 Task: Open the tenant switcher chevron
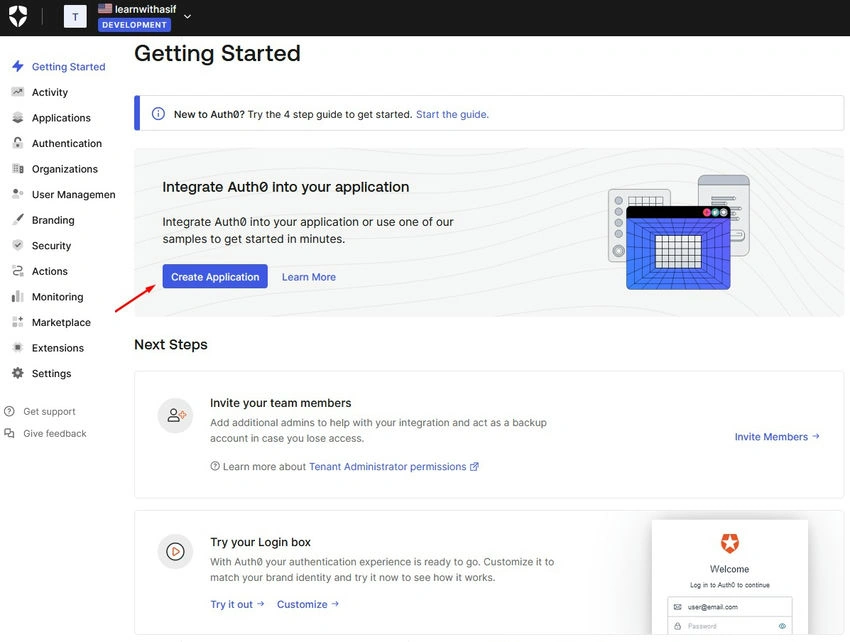click(188, 16)
